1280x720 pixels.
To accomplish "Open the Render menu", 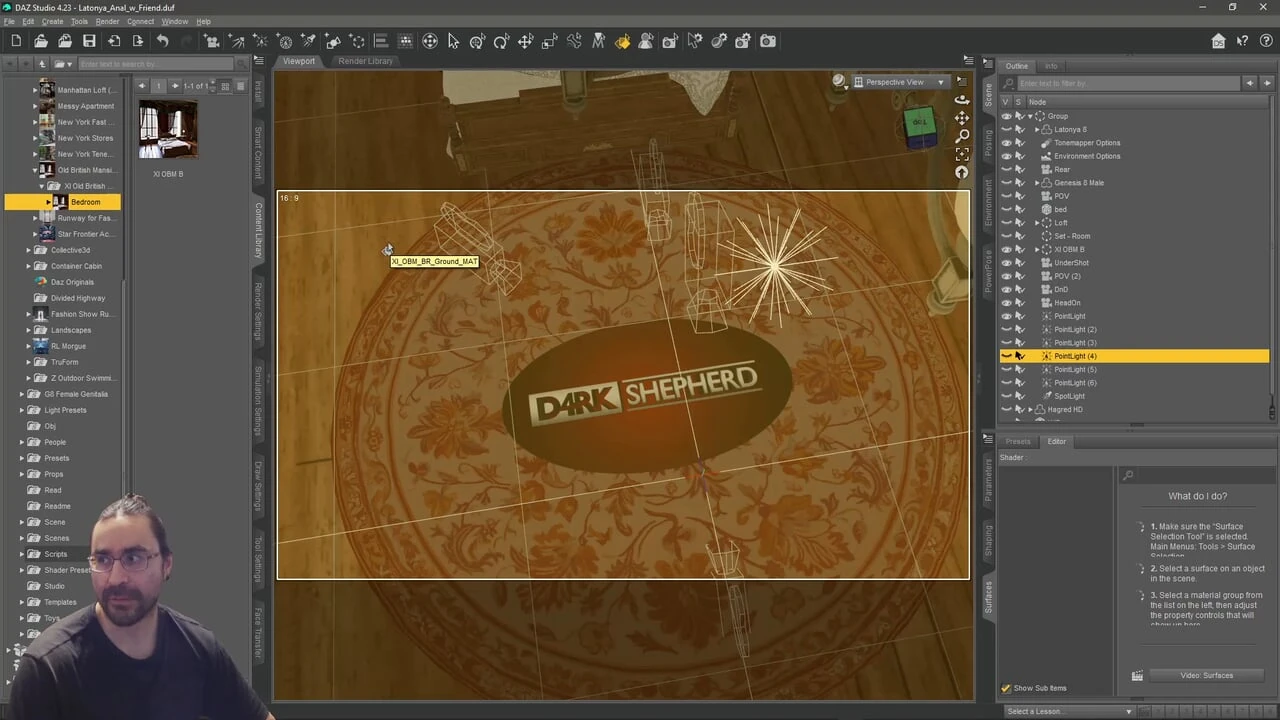I will (107, 21).
